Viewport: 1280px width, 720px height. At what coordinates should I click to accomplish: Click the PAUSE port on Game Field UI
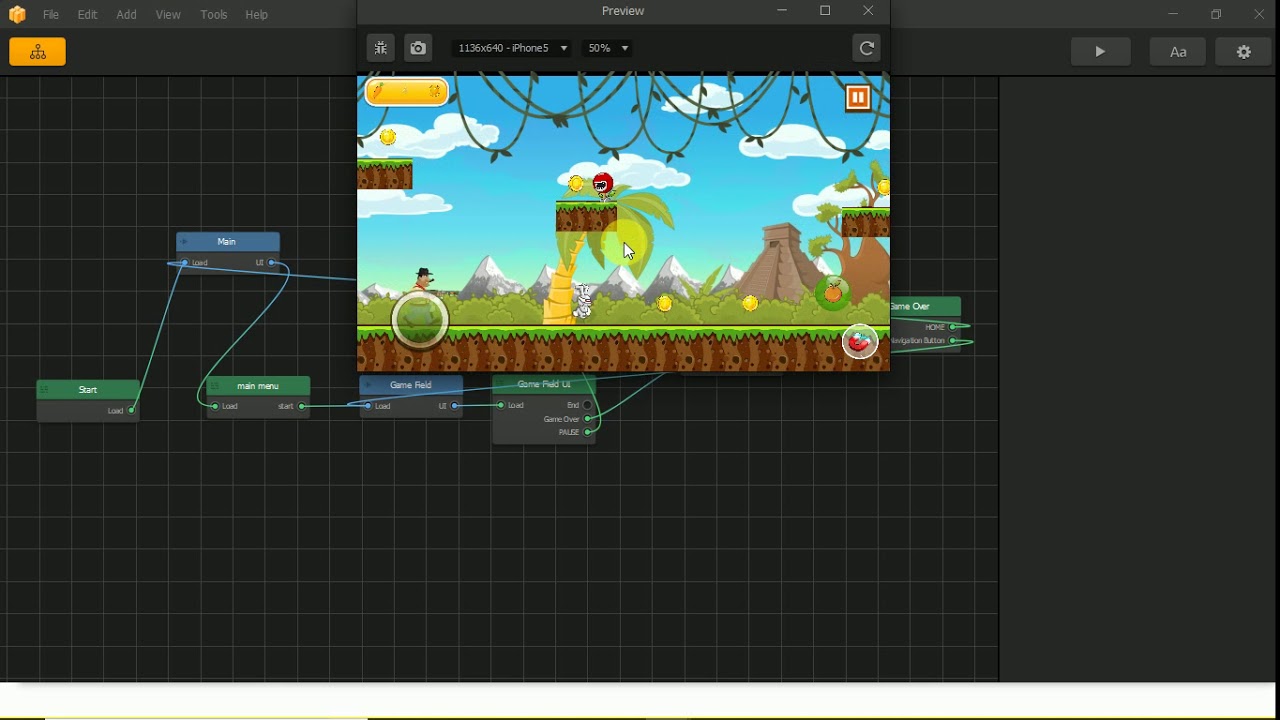coord(588,432)
